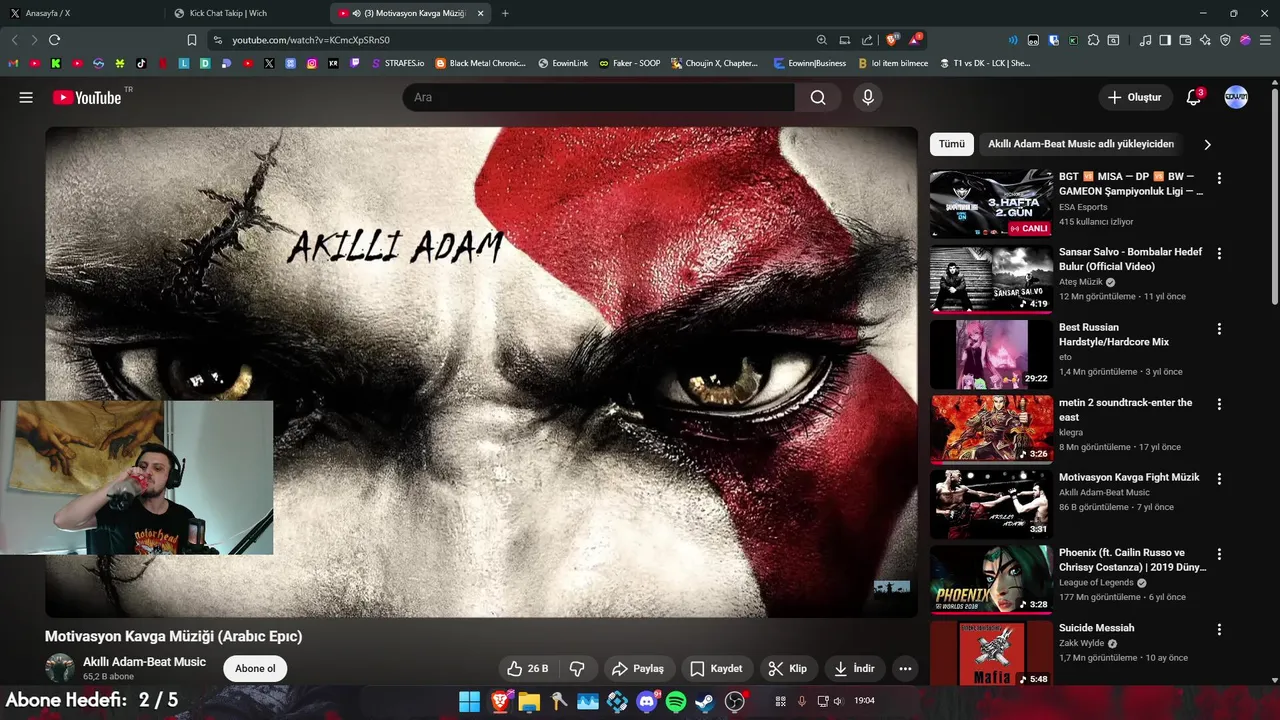Open Brave Shields lion icon

point(892,40)
